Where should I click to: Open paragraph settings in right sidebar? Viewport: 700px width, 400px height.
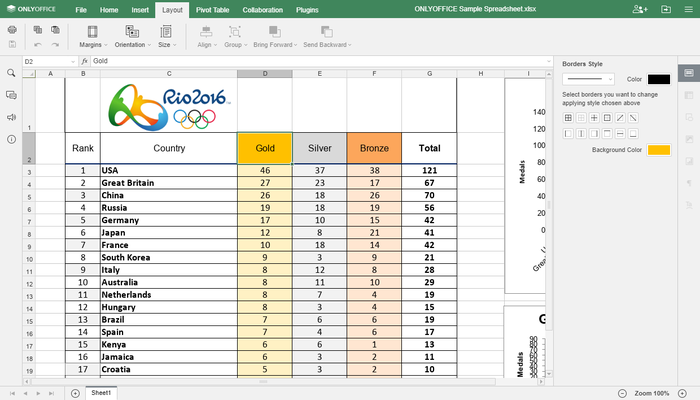coord(689,183)
